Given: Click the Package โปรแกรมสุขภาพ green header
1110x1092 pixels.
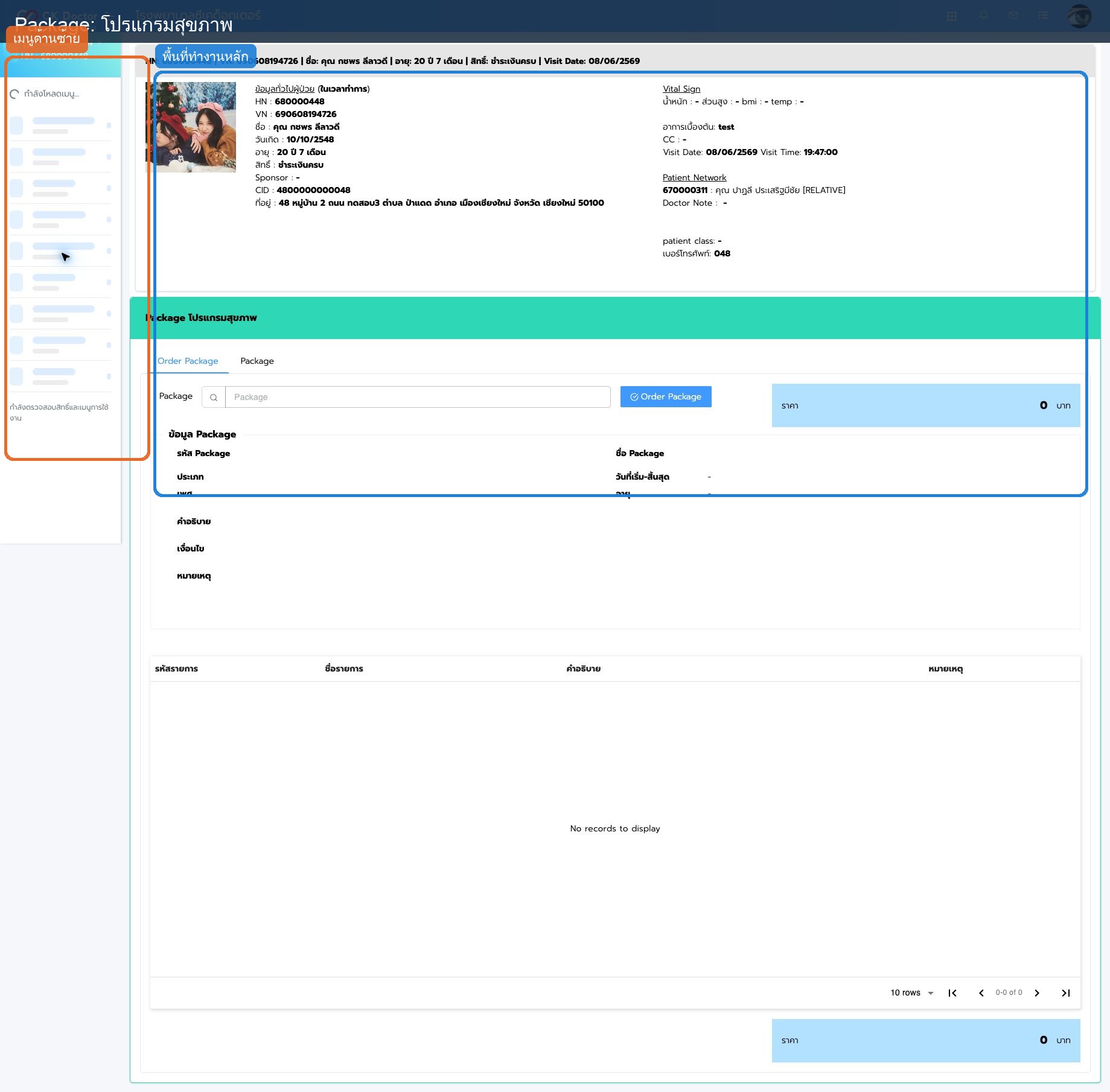Looking at the screenshot, I should [615, 318].
